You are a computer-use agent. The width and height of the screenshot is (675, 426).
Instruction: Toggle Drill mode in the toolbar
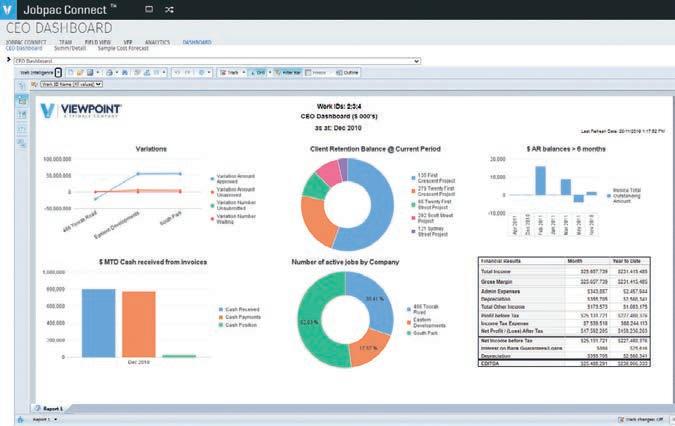coord(258,73)
